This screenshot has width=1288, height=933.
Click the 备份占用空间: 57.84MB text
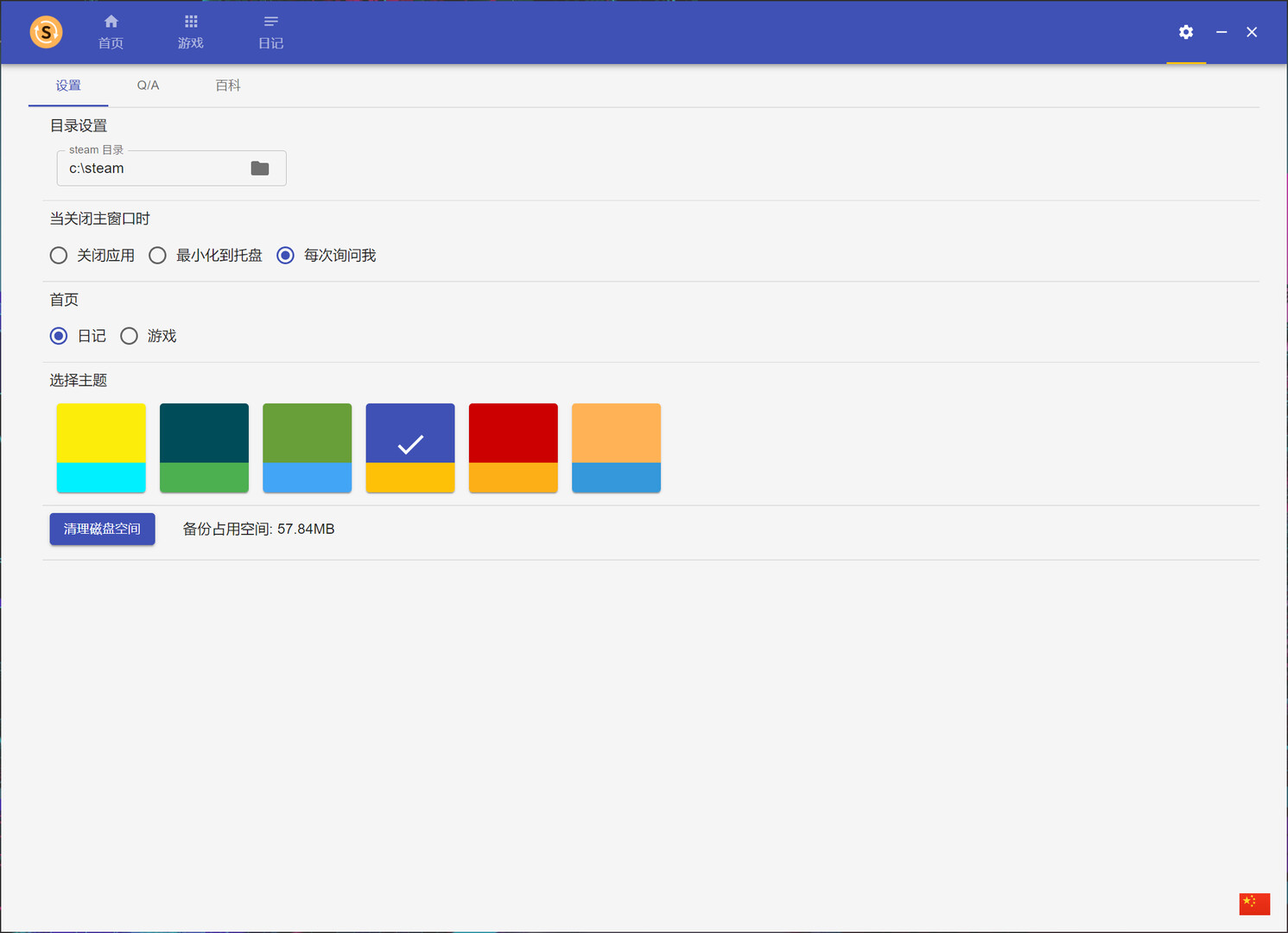(258, 529)
